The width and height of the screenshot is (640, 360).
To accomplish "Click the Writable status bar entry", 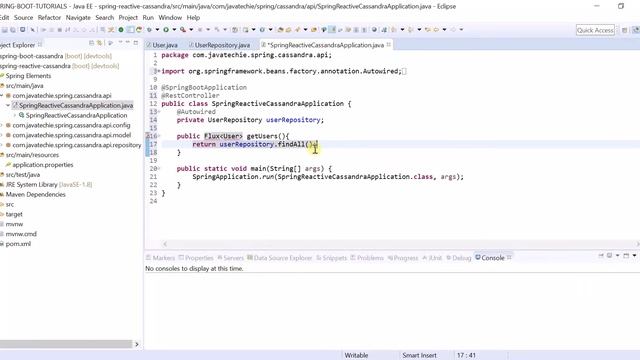I will tap(356, 356).
